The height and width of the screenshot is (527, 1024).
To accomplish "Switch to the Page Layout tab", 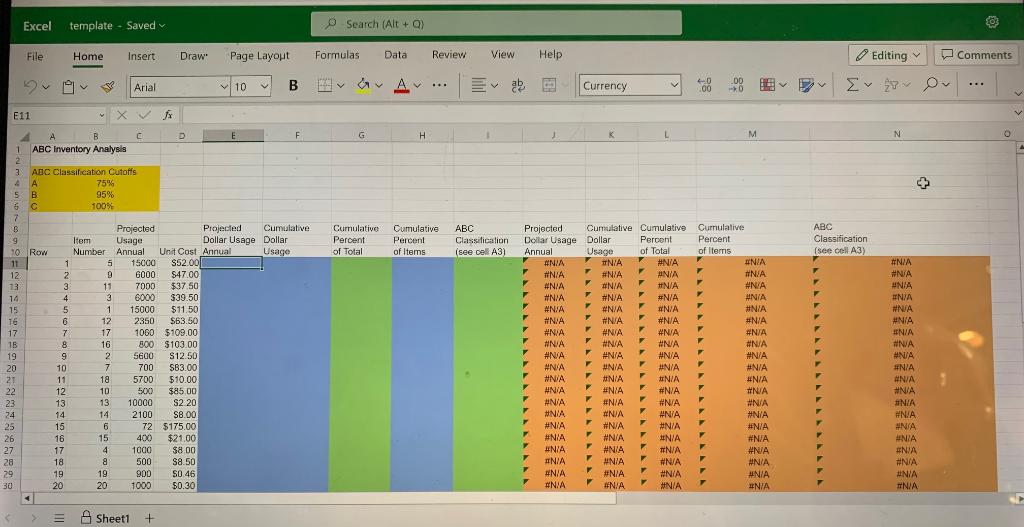I will (259, 56).
